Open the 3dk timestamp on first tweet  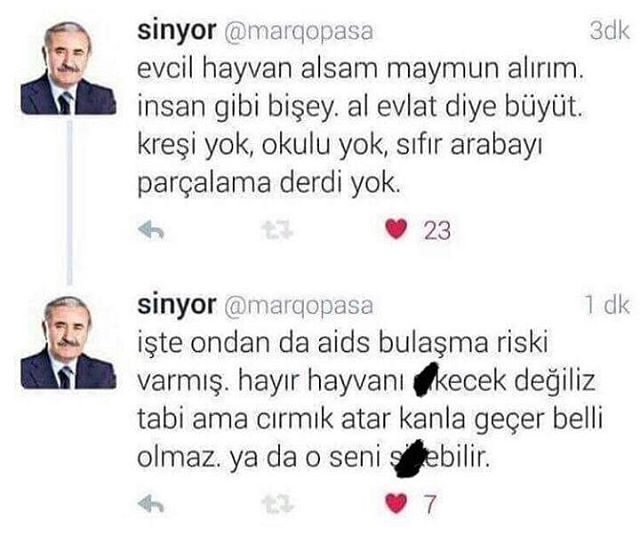[609, 31]
